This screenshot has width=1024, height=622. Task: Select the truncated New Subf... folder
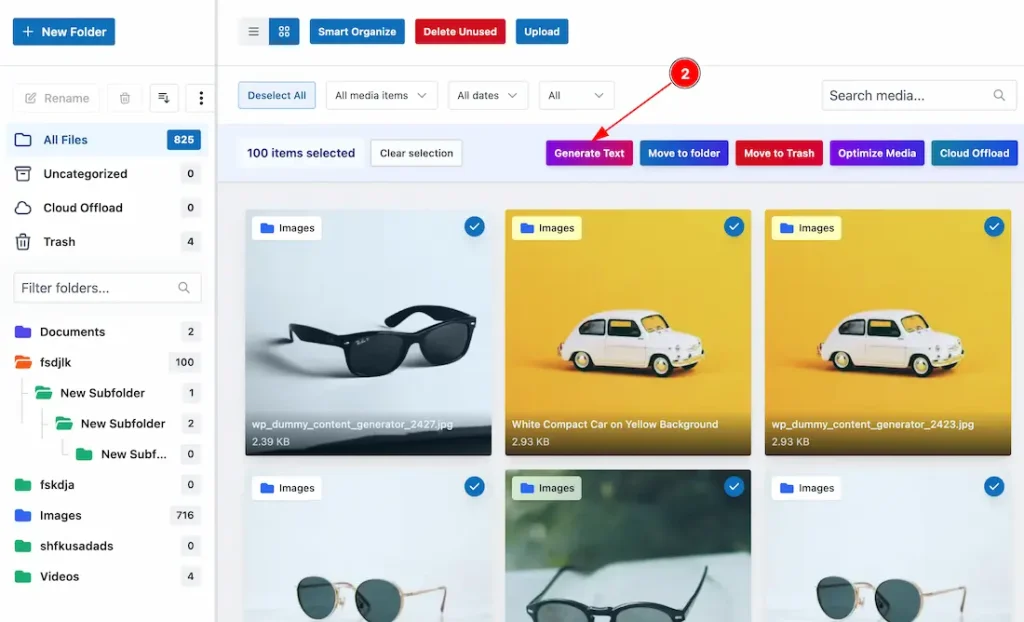pos(138,454)
